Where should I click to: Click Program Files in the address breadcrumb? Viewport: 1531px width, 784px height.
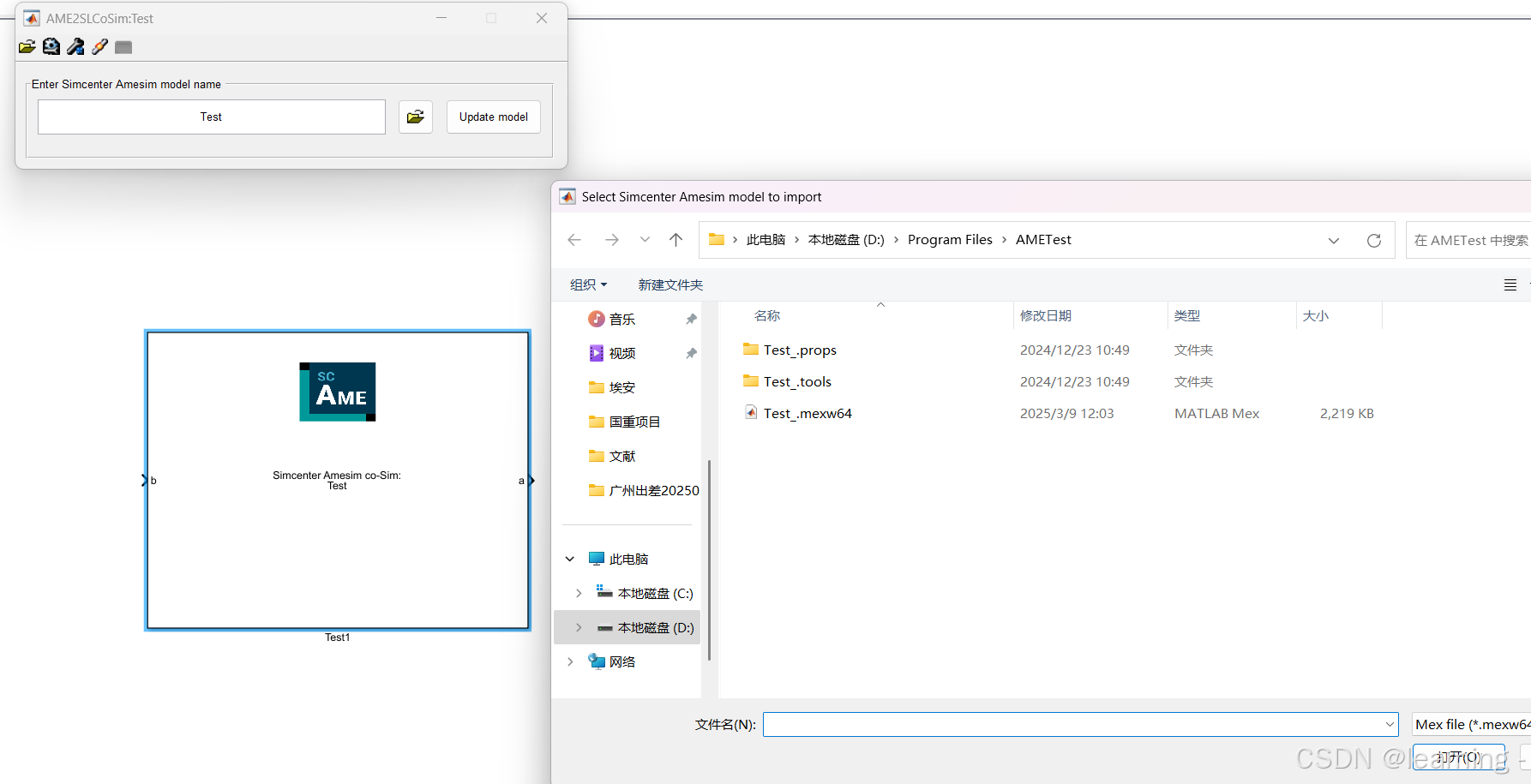950,240
